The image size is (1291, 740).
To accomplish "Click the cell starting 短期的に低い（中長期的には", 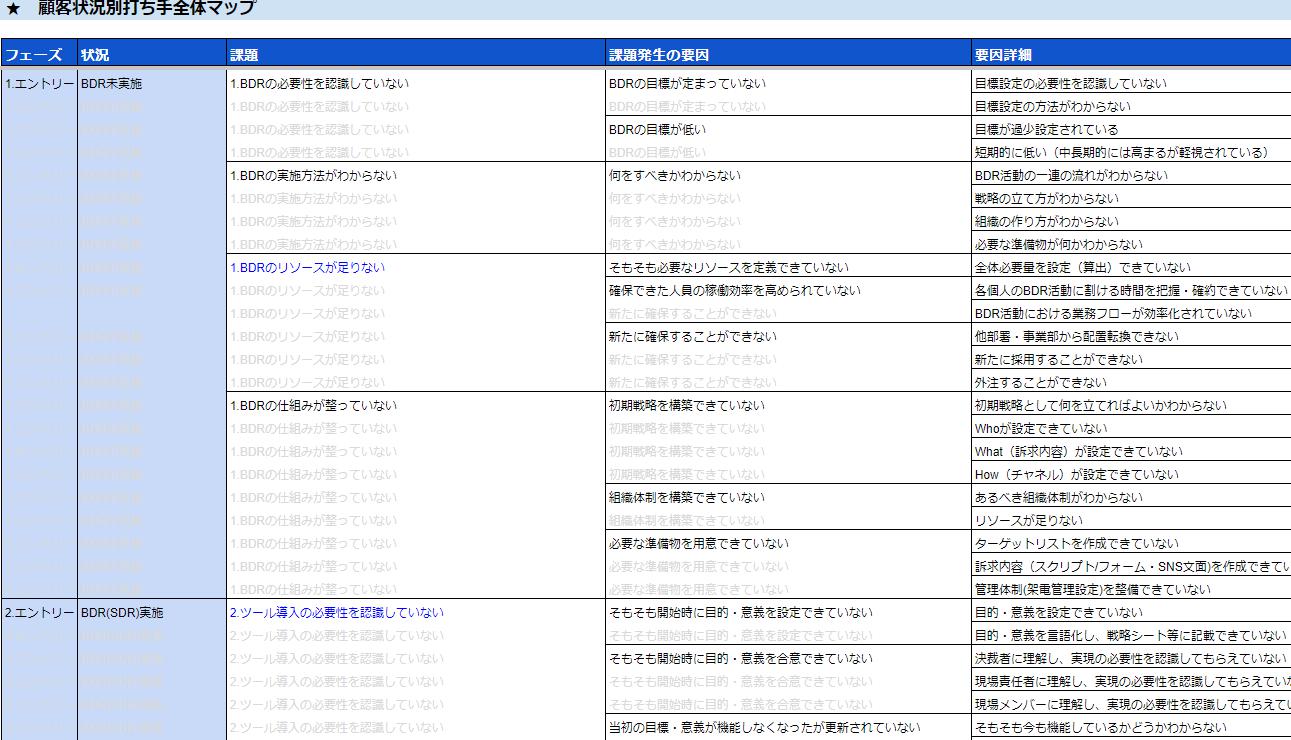I will tap(1131, 153).
